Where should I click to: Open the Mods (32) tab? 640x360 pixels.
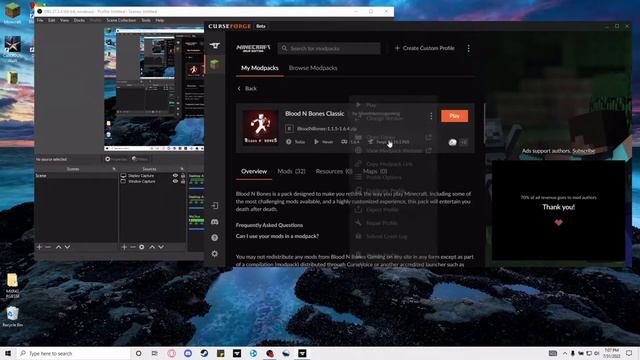291,171
